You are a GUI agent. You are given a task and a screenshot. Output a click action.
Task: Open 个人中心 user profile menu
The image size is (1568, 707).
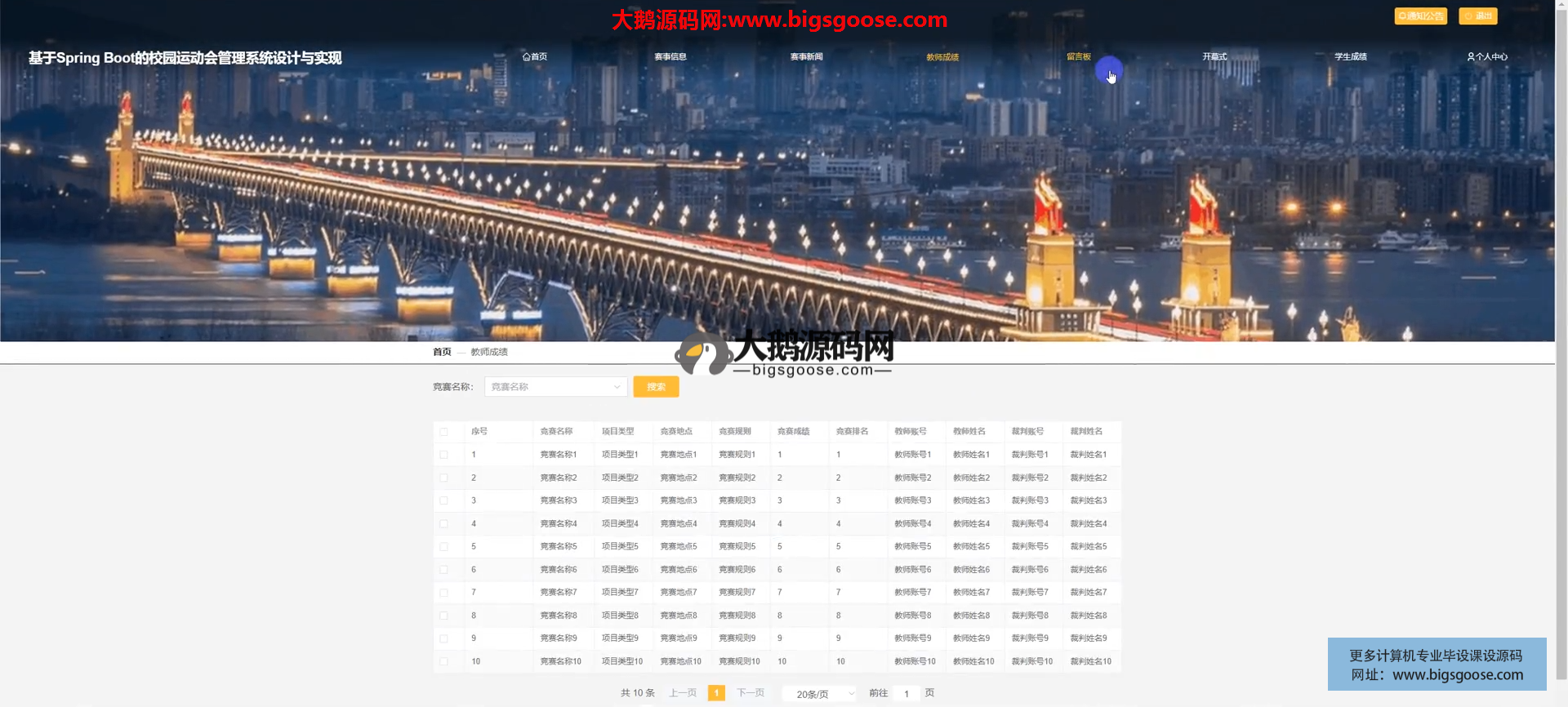(1487, 57)
